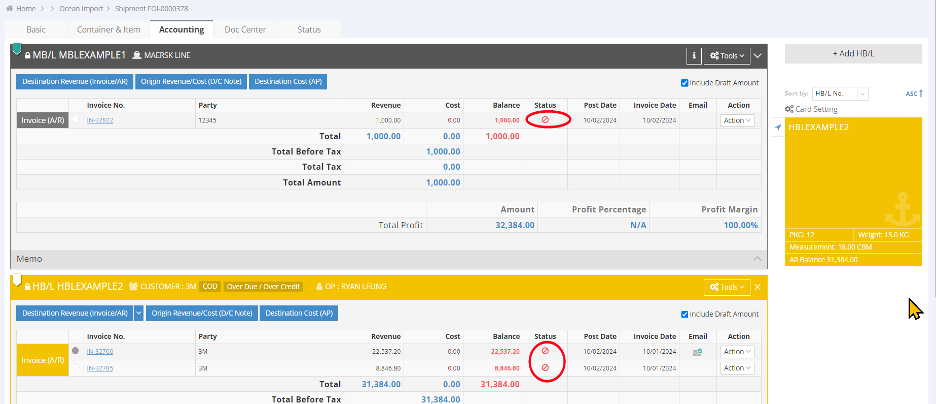Click the Home icon in the breadcrumb
Screen dimensions: 936x404
click(x=10, y=8)
